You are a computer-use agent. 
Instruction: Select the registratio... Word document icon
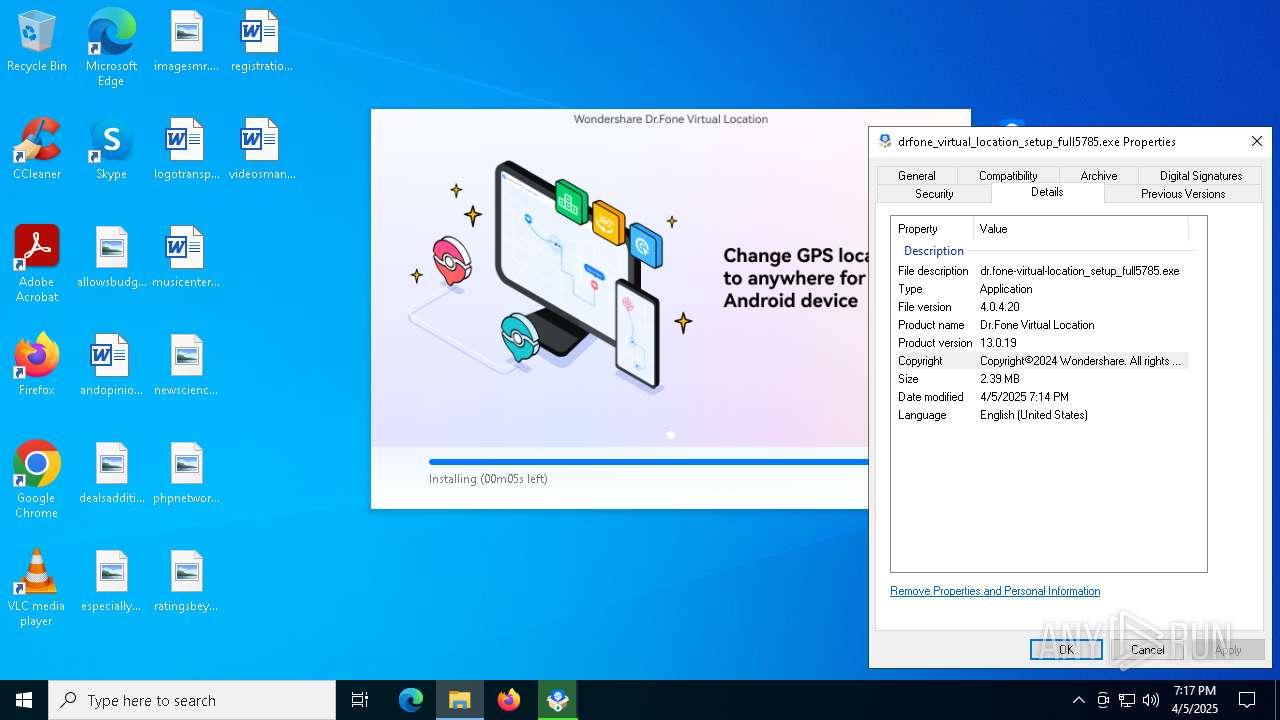click(261, 42)
